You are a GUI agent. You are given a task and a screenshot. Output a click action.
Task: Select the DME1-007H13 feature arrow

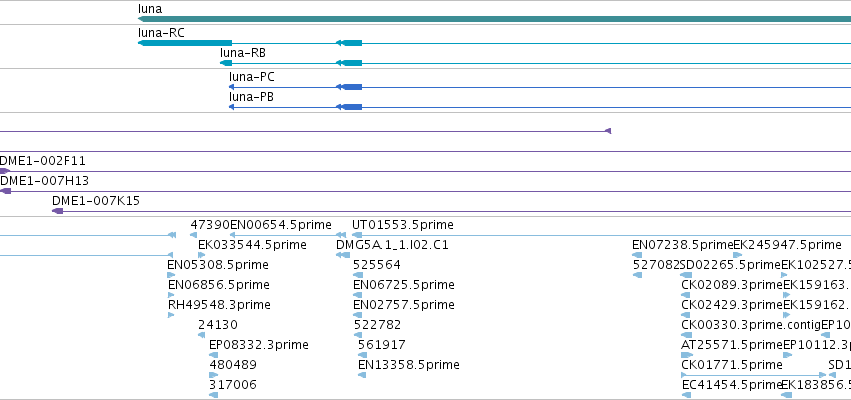[5, 191]
